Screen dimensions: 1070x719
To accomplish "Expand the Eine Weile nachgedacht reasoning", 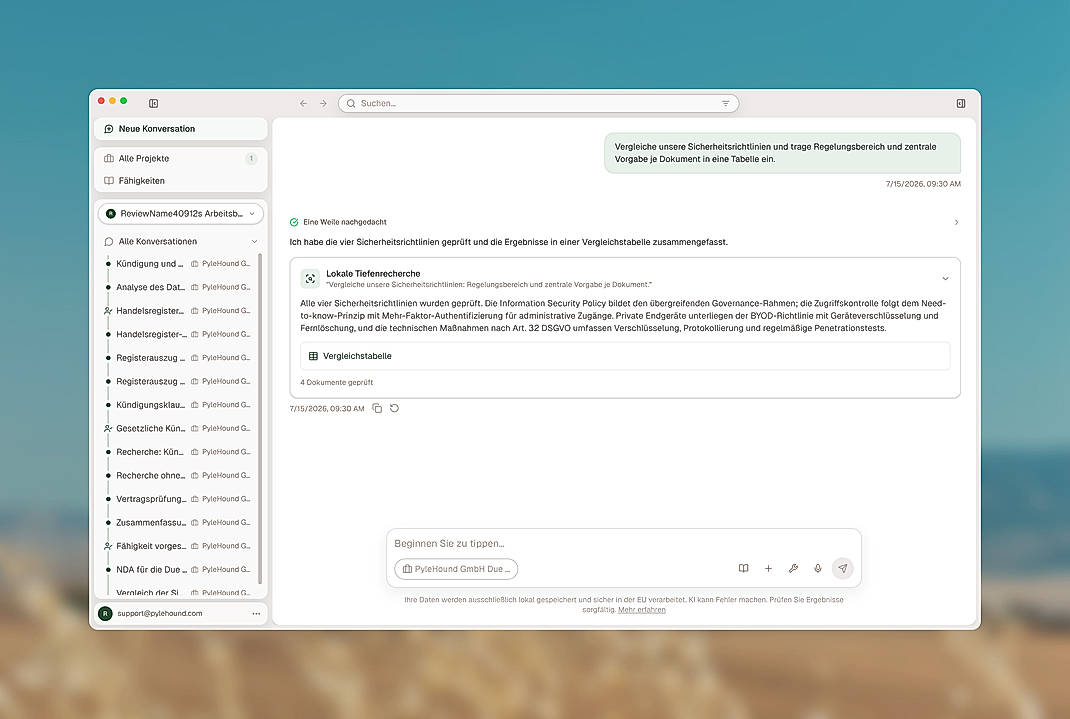I will pyautogui.click(x=956, y=222).
